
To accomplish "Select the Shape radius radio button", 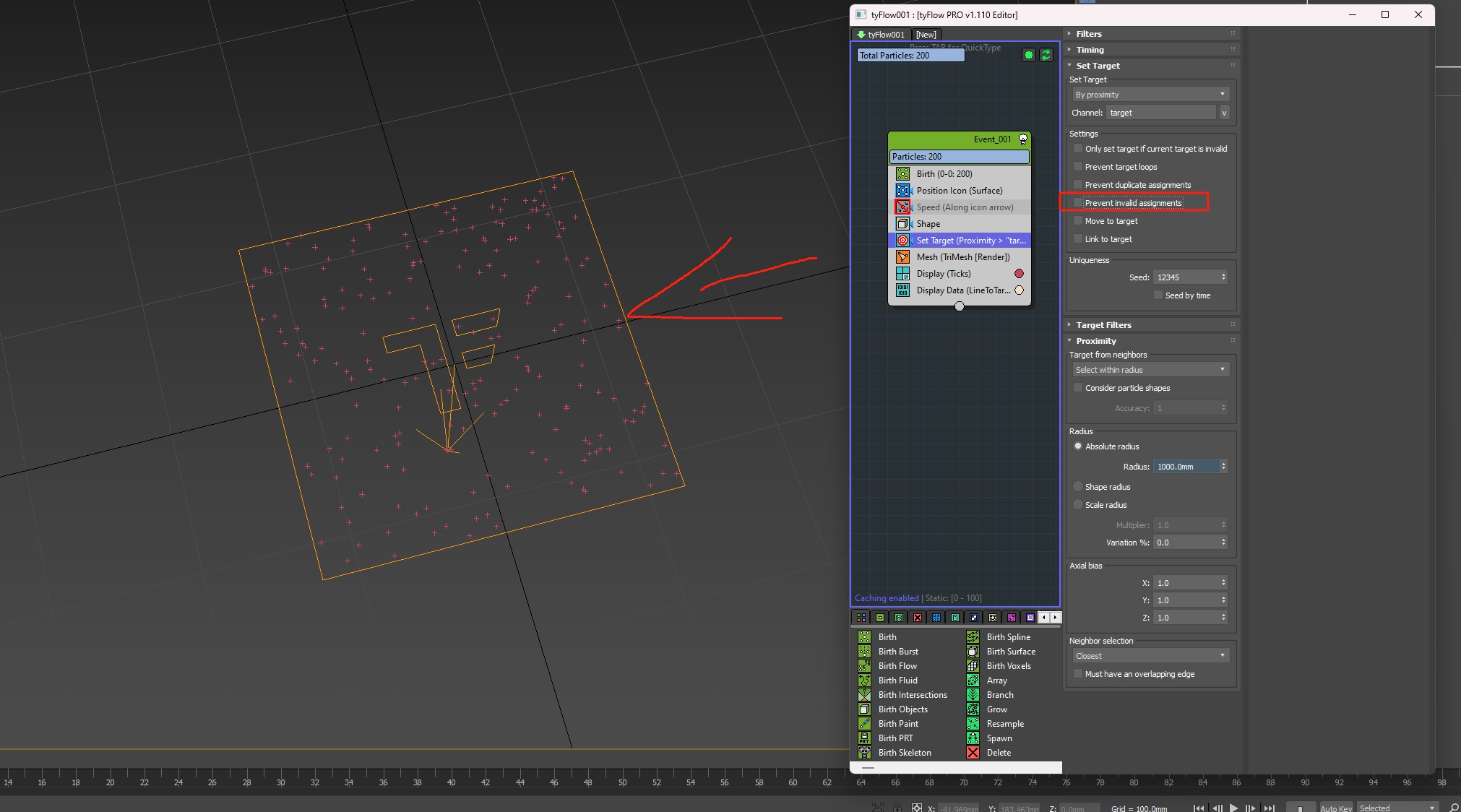I will click(x=1078, y=487).
